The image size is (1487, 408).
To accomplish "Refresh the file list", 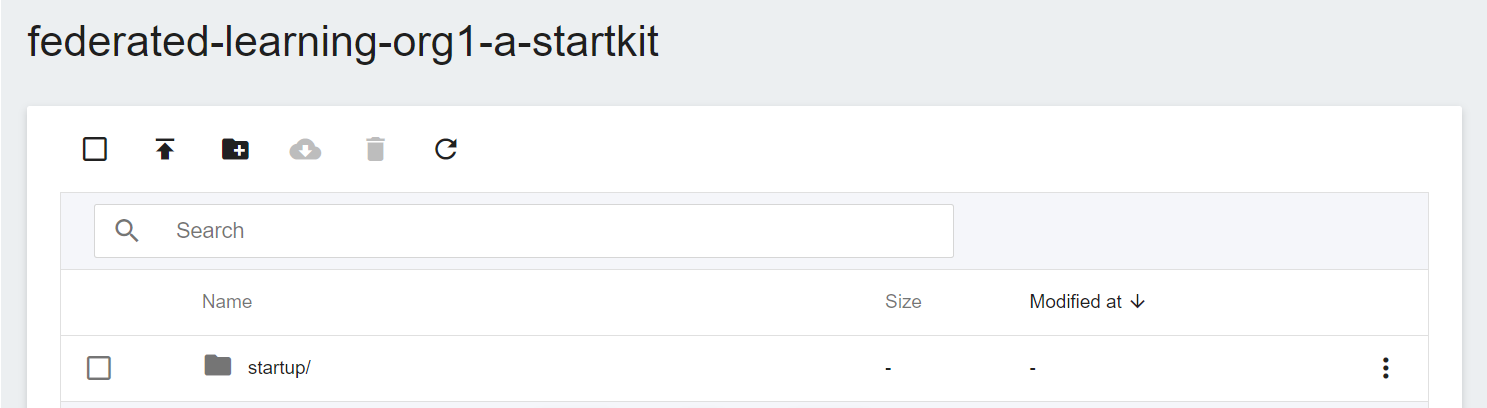I will coord(446,150).
